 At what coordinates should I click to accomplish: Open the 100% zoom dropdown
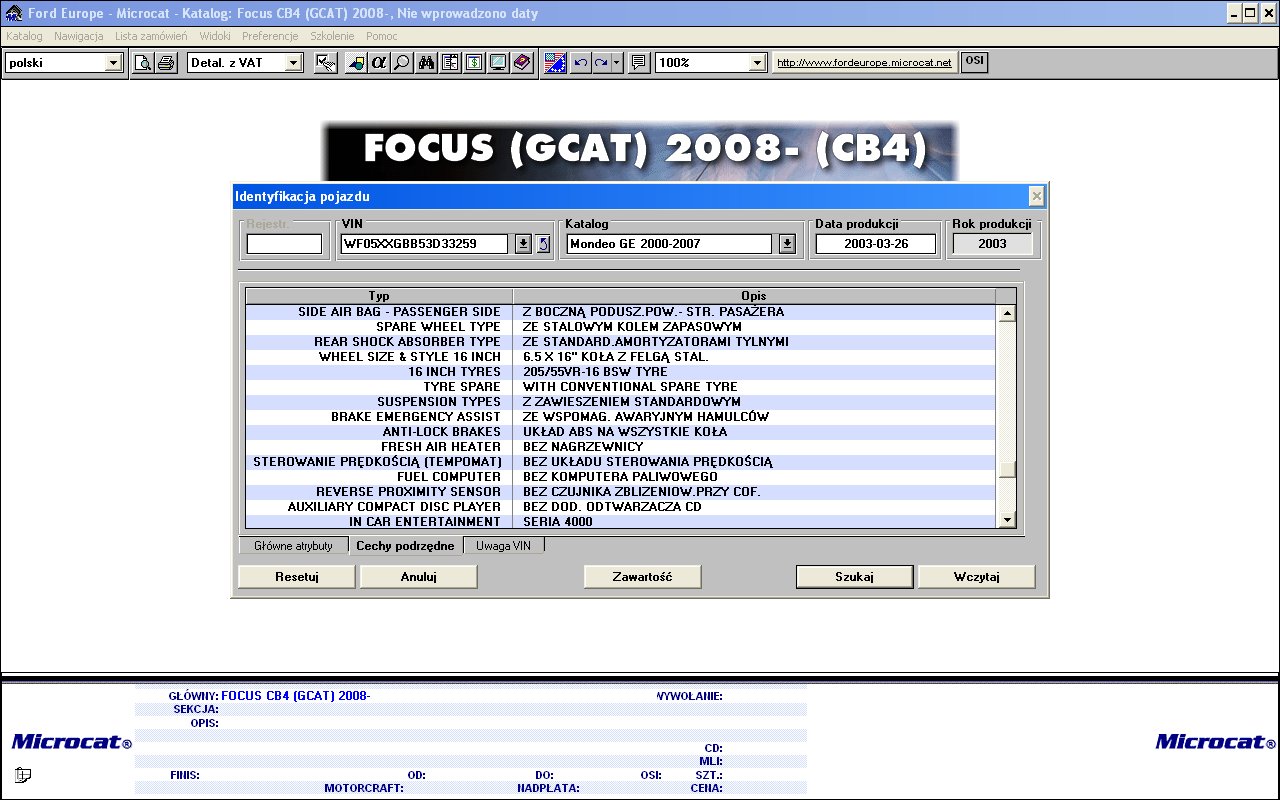tap(758, 62)
